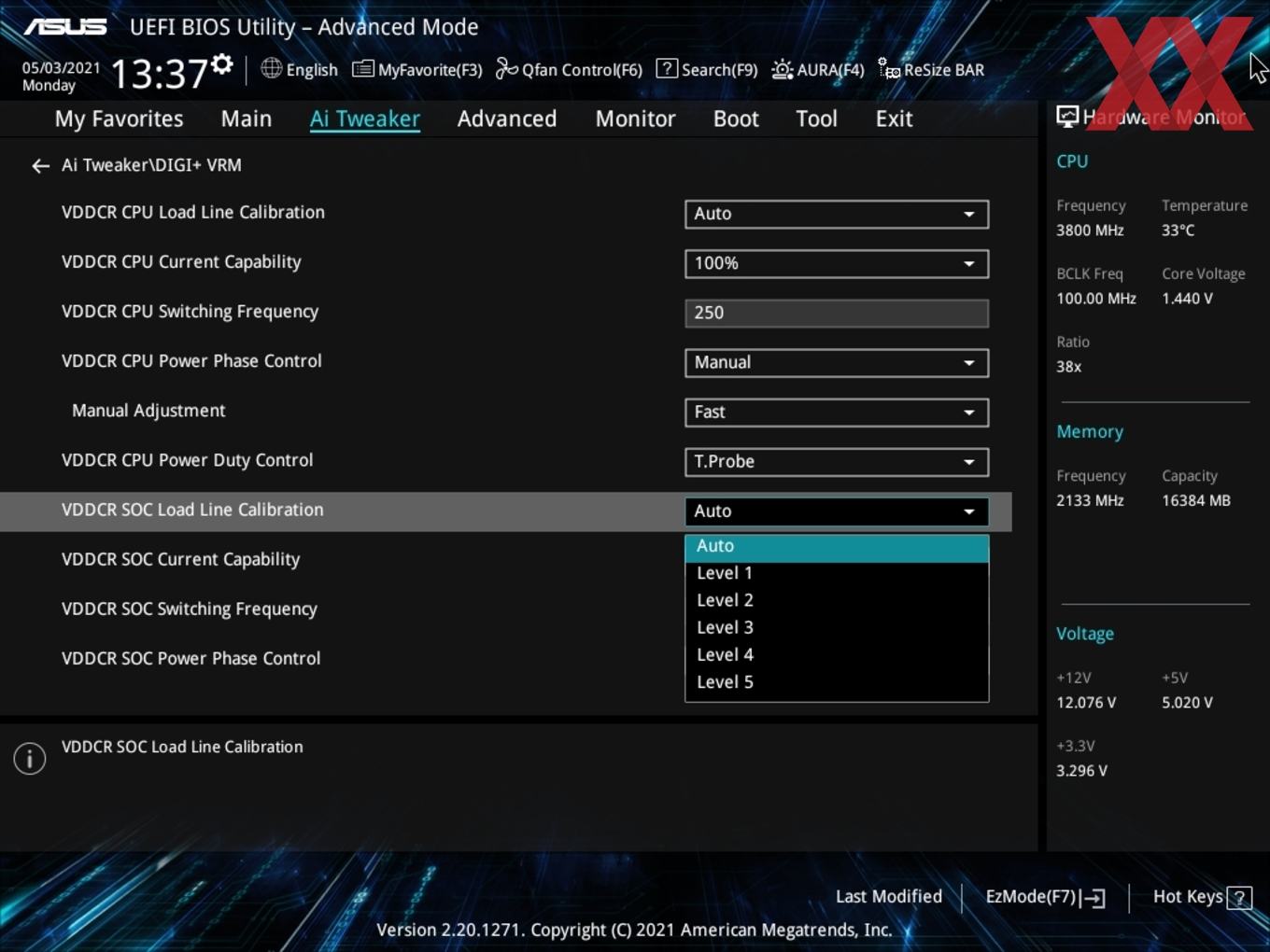Choose Level 3 from the dropdown list

(x=837, y=627)
